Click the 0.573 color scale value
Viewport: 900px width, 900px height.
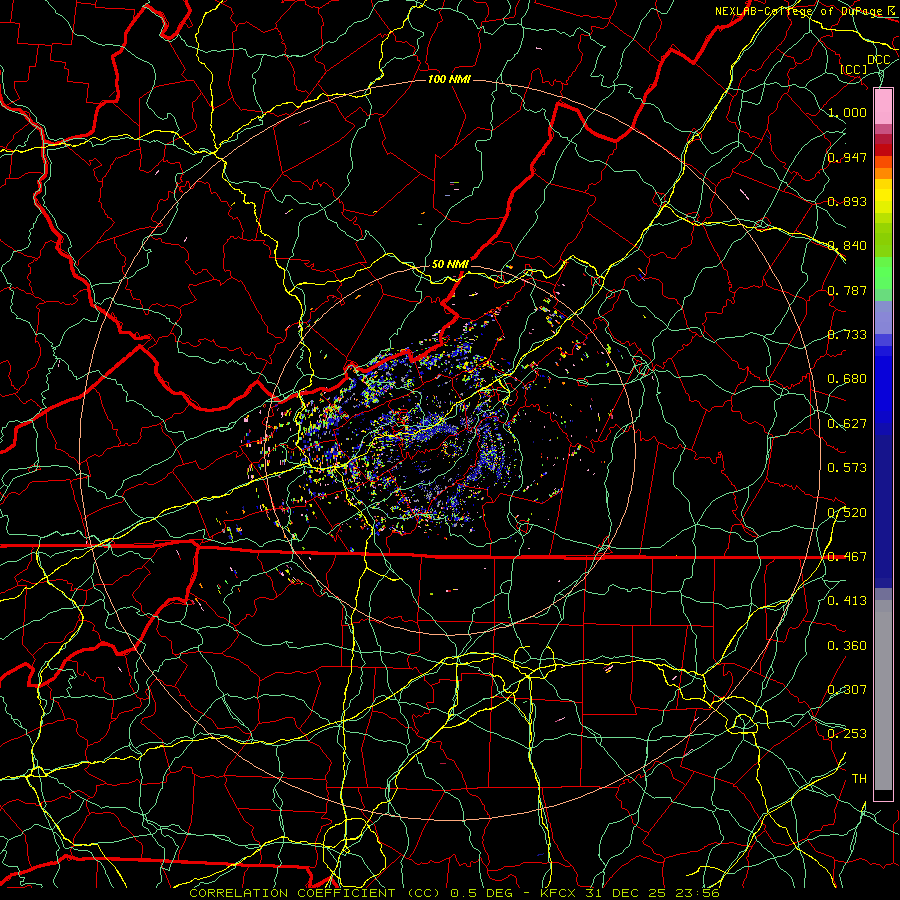[847, 468]
